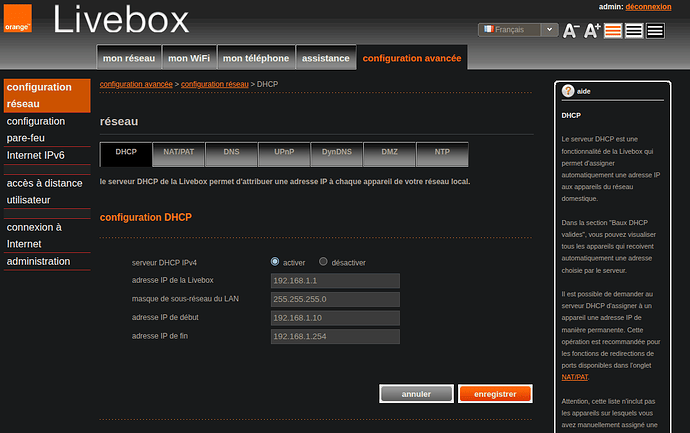Select the orange contrast layout icon

(x=613, y=31)
